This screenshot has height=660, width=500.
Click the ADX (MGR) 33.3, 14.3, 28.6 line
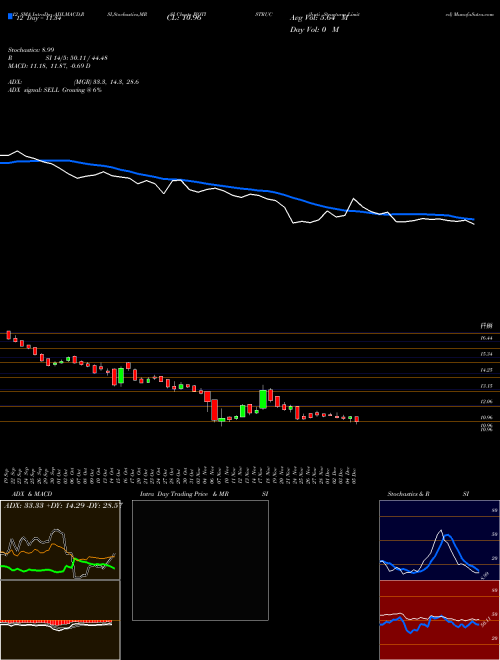point(74,82)
